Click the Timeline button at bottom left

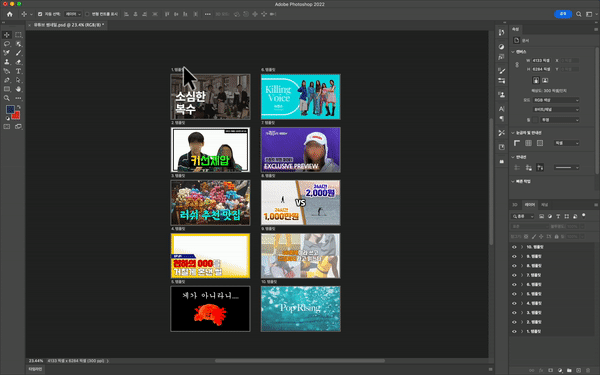[x=35, y=369]
